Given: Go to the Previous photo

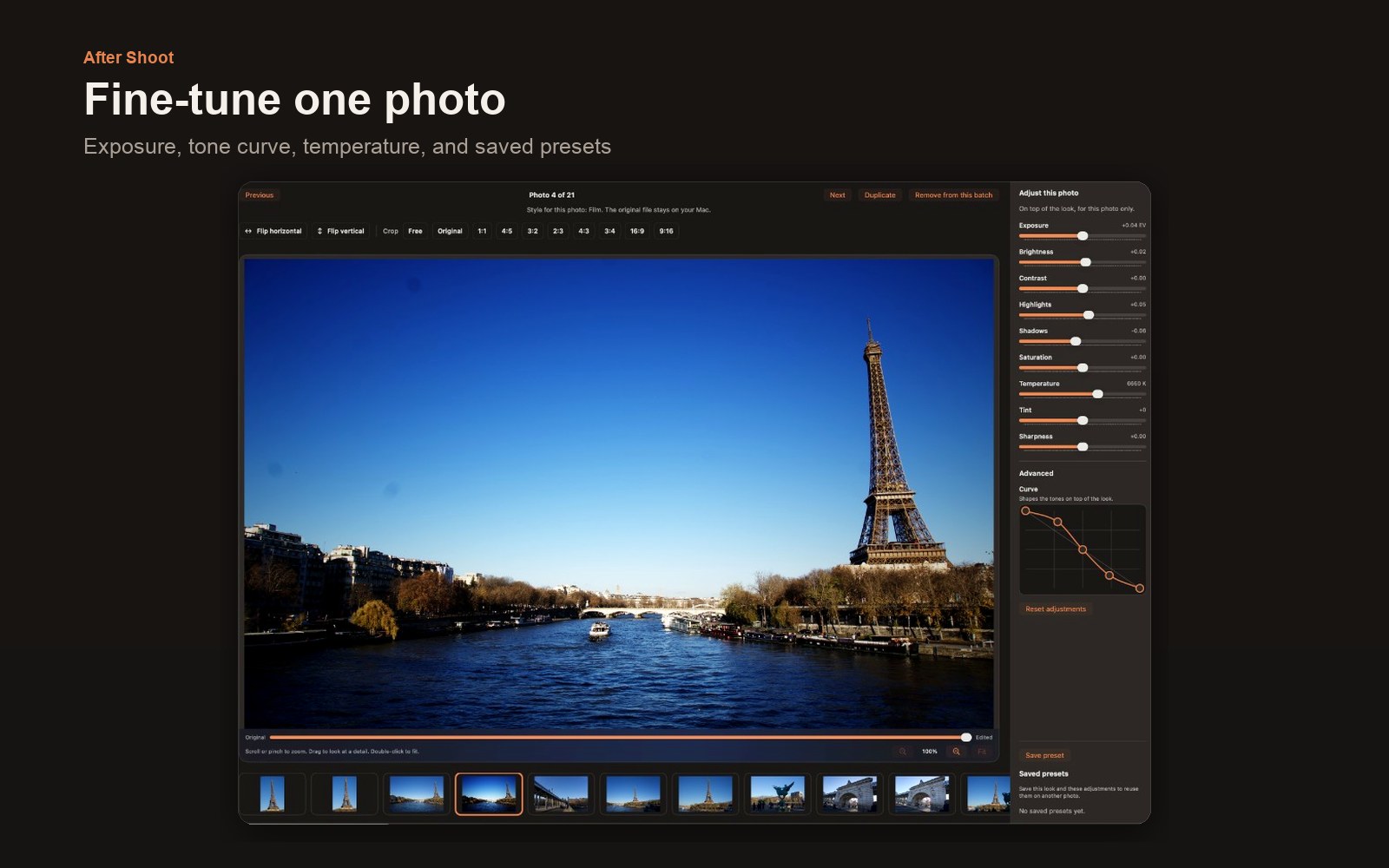Looking at the screenshot, I should tap(260, 195).
